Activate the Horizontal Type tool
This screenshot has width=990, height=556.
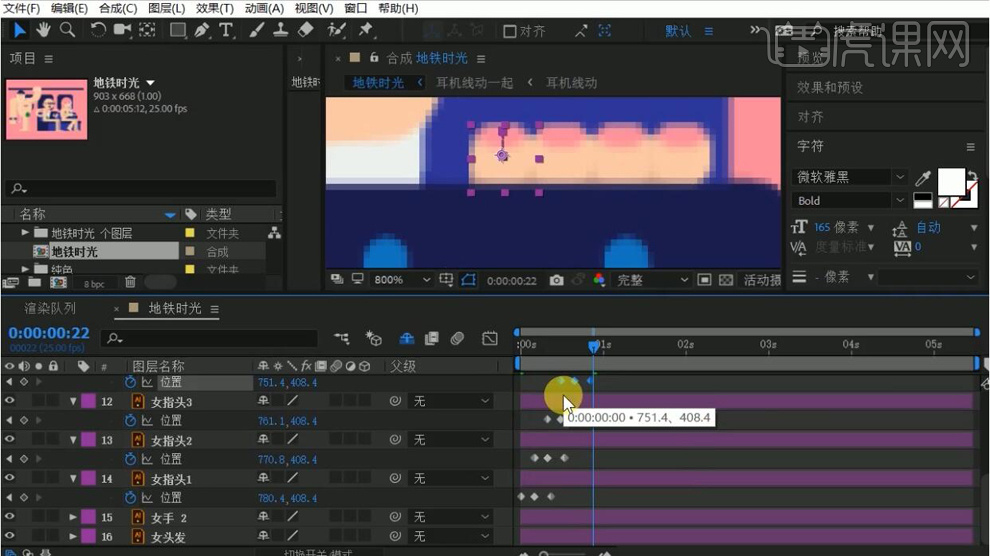pyautogui.click(x=226, y=30)
